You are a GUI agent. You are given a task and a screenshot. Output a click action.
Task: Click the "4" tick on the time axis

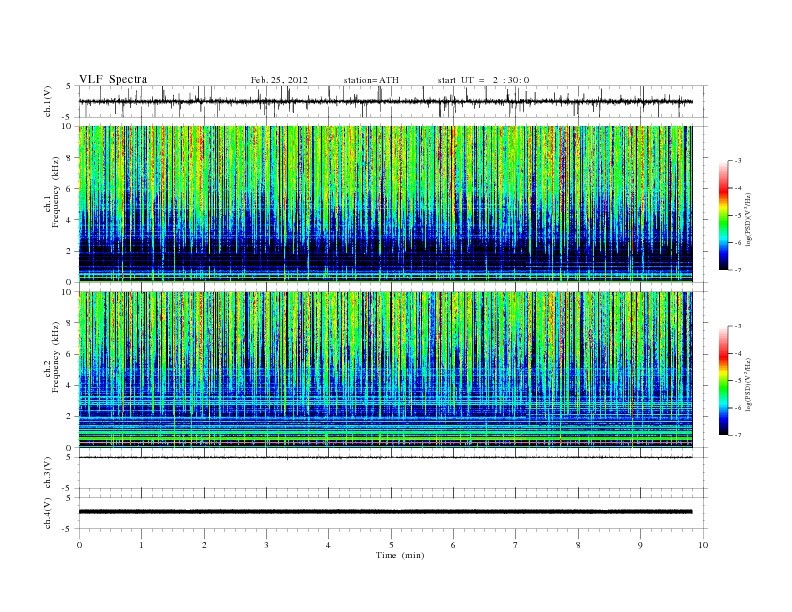(328, 545)
